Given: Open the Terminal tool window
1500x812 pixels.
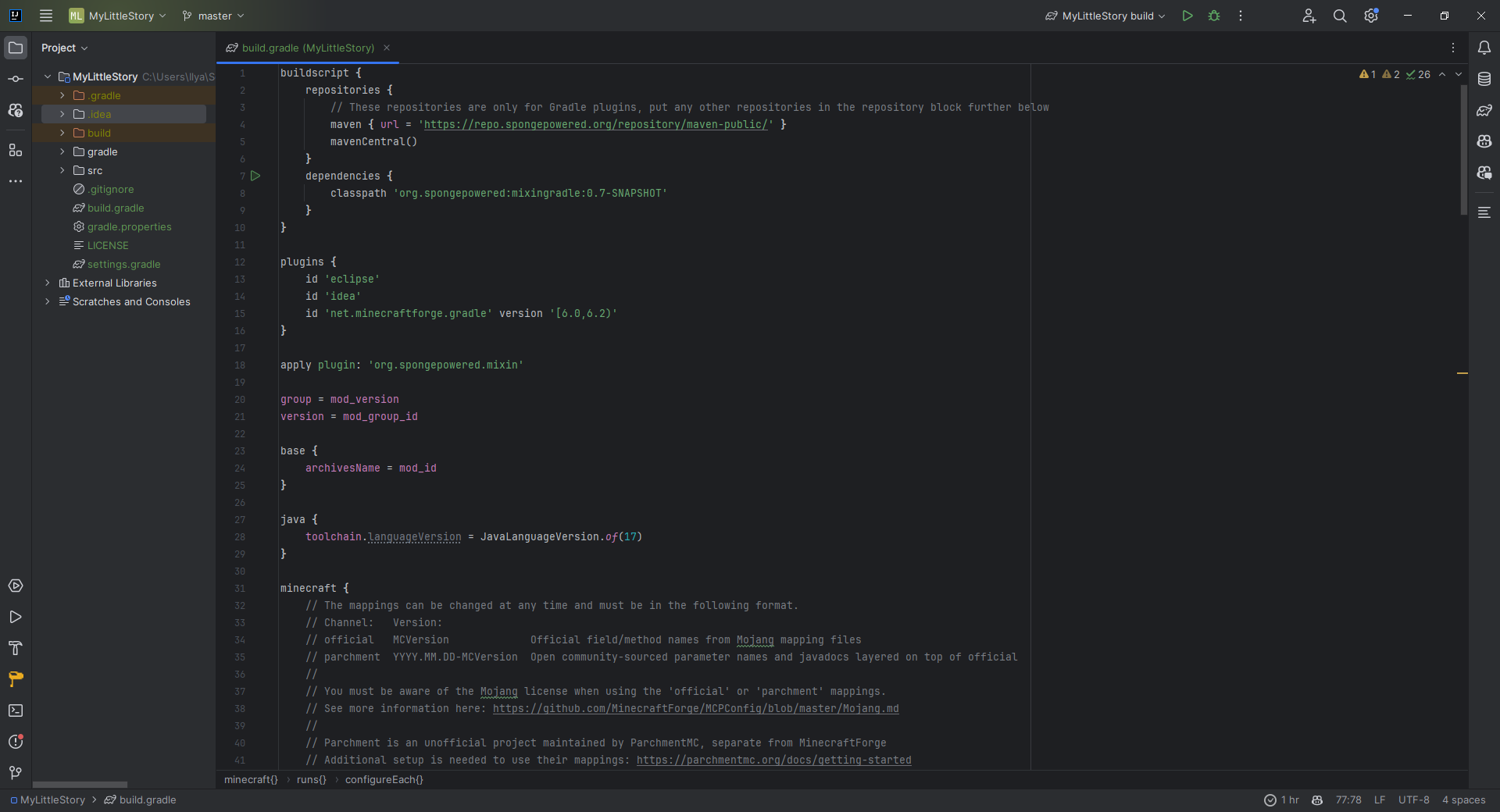Looking at the screenshot, I should 16,710.
